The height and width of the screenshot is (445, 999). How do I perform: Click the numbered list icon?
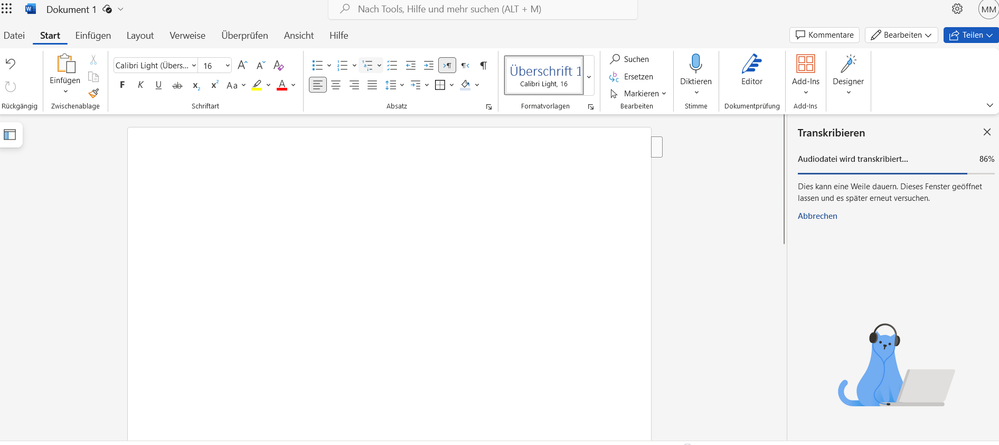click(x=341, y=65)
